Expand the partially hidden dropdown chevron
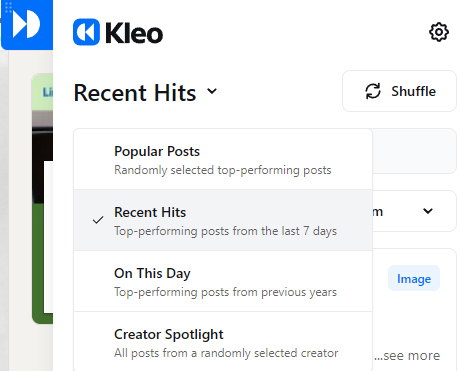 tap(428, 211)
